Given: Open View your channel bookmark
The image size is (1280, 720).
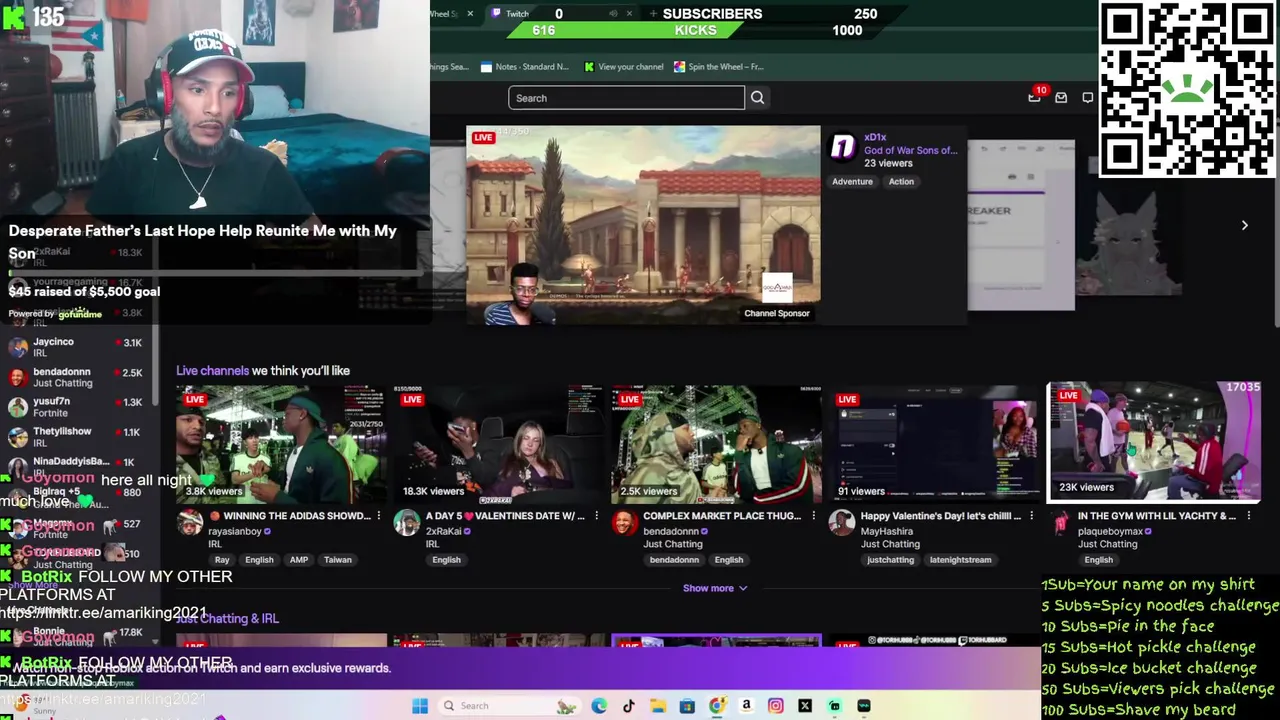Looking at the screenshot, I should pos(623,67).
